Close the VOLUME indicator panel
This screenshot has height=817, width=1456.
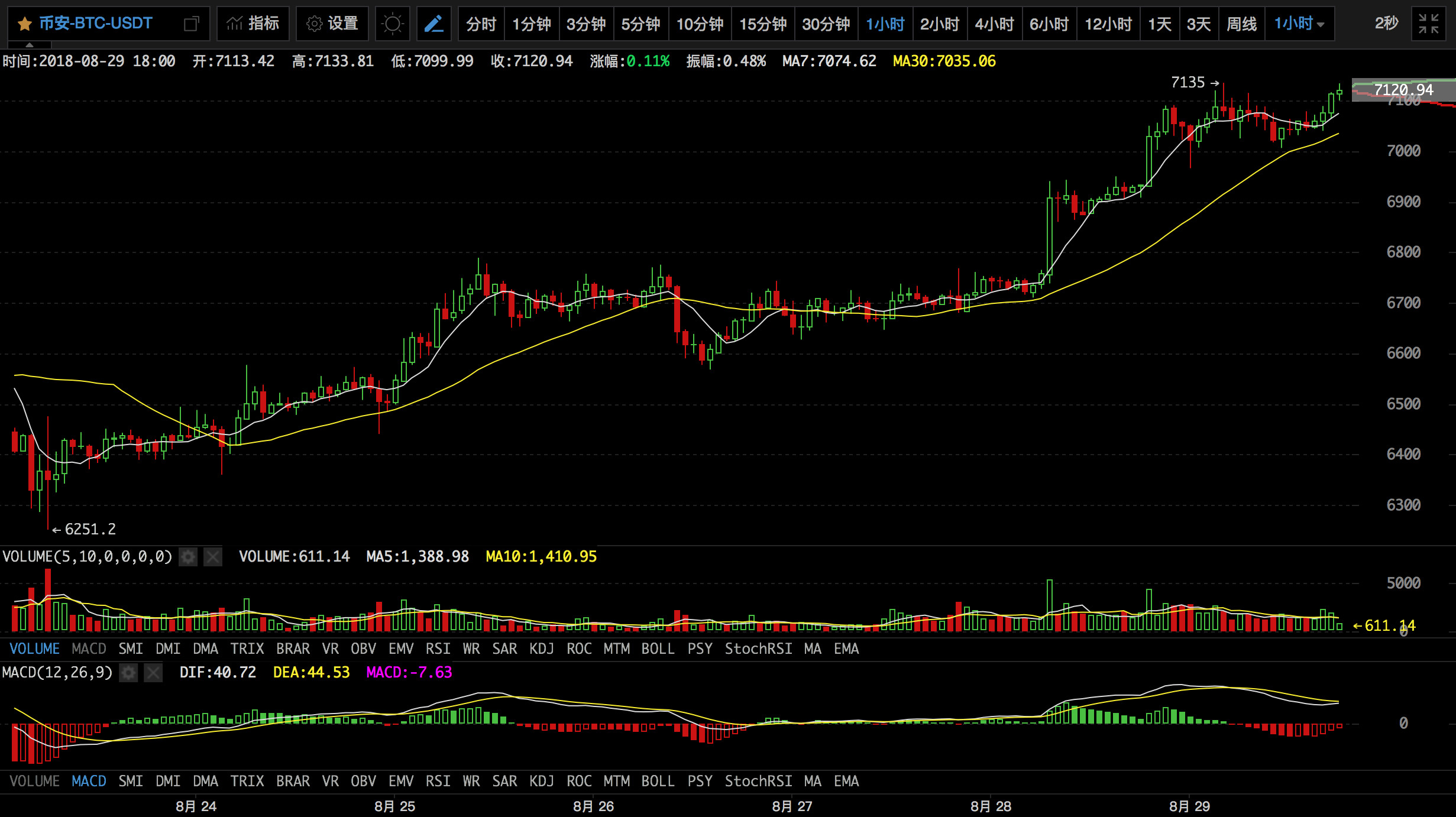coord(213,557)
